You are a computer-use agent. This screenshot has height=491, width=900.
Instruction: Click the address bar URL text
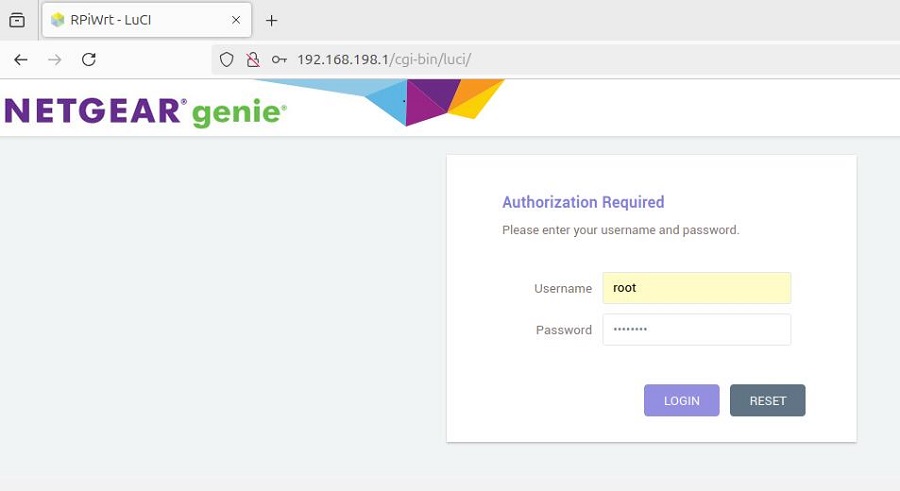(384, 60)
